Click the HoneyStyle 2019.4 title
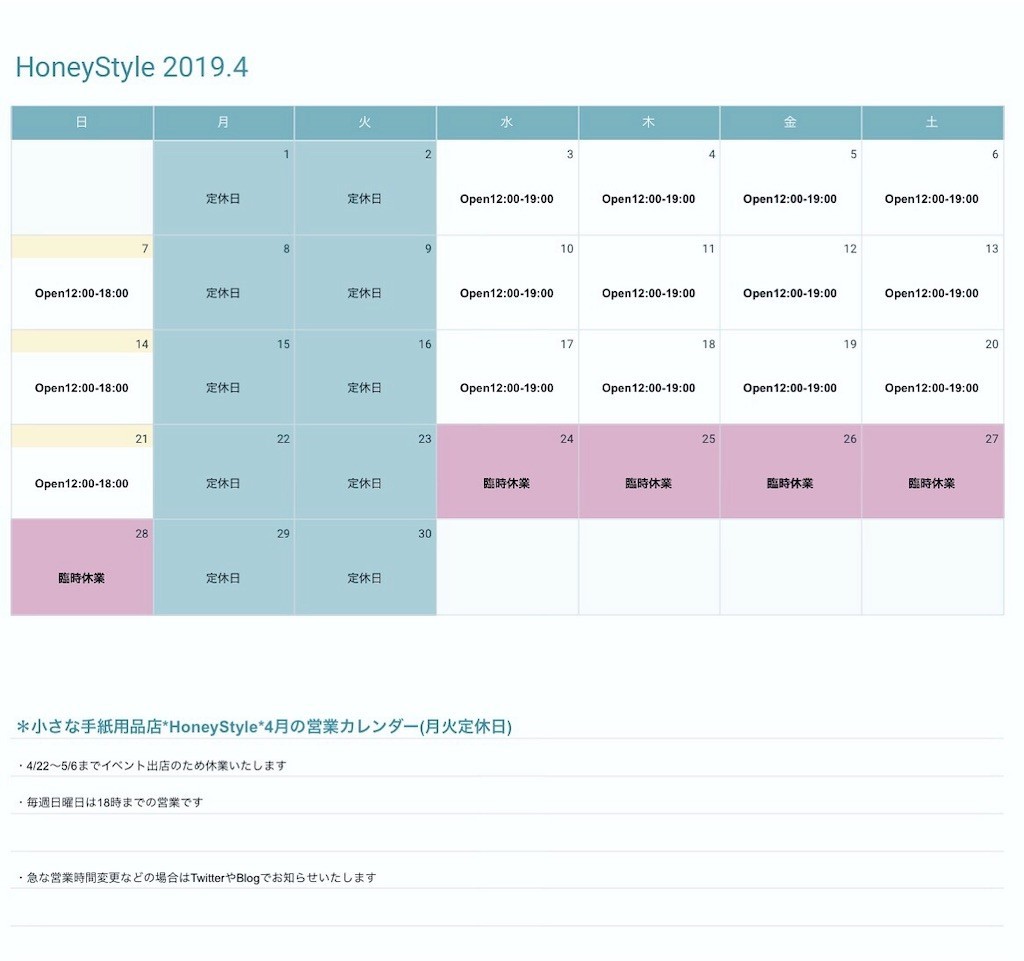The height and width of the screenshot is (961, 1024). click(x=132, y=67)
